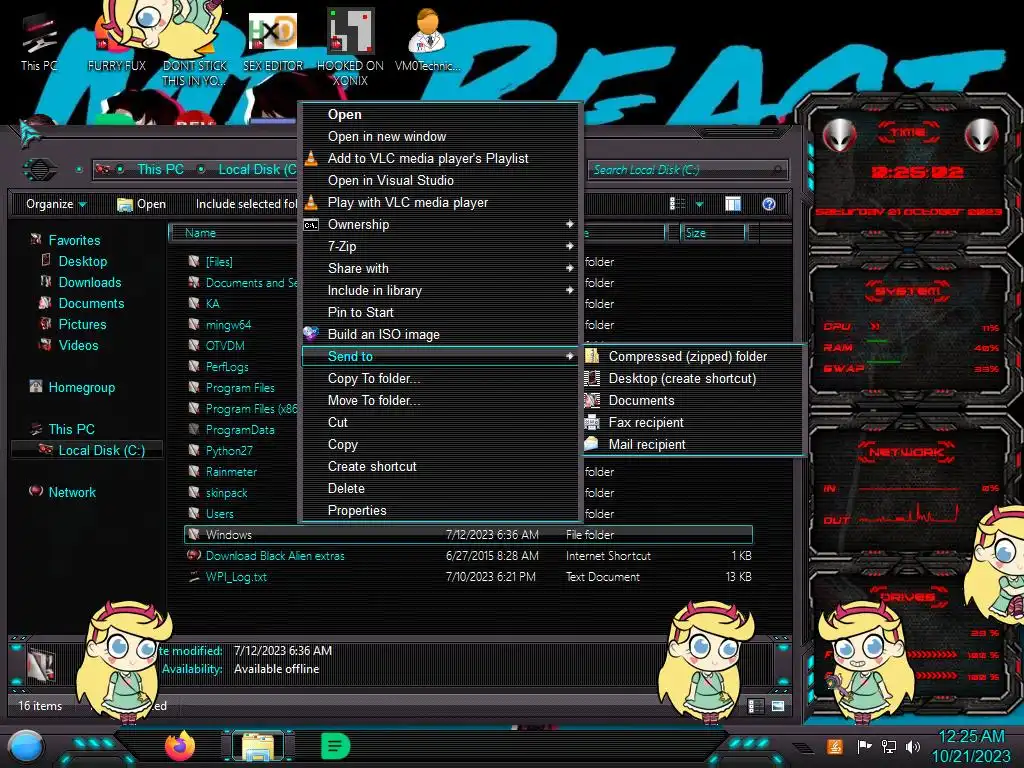Image resolution: width=1024 pixels, height=768 pixels.
Task: Choose Create shortcut
Action: (372, 466)
